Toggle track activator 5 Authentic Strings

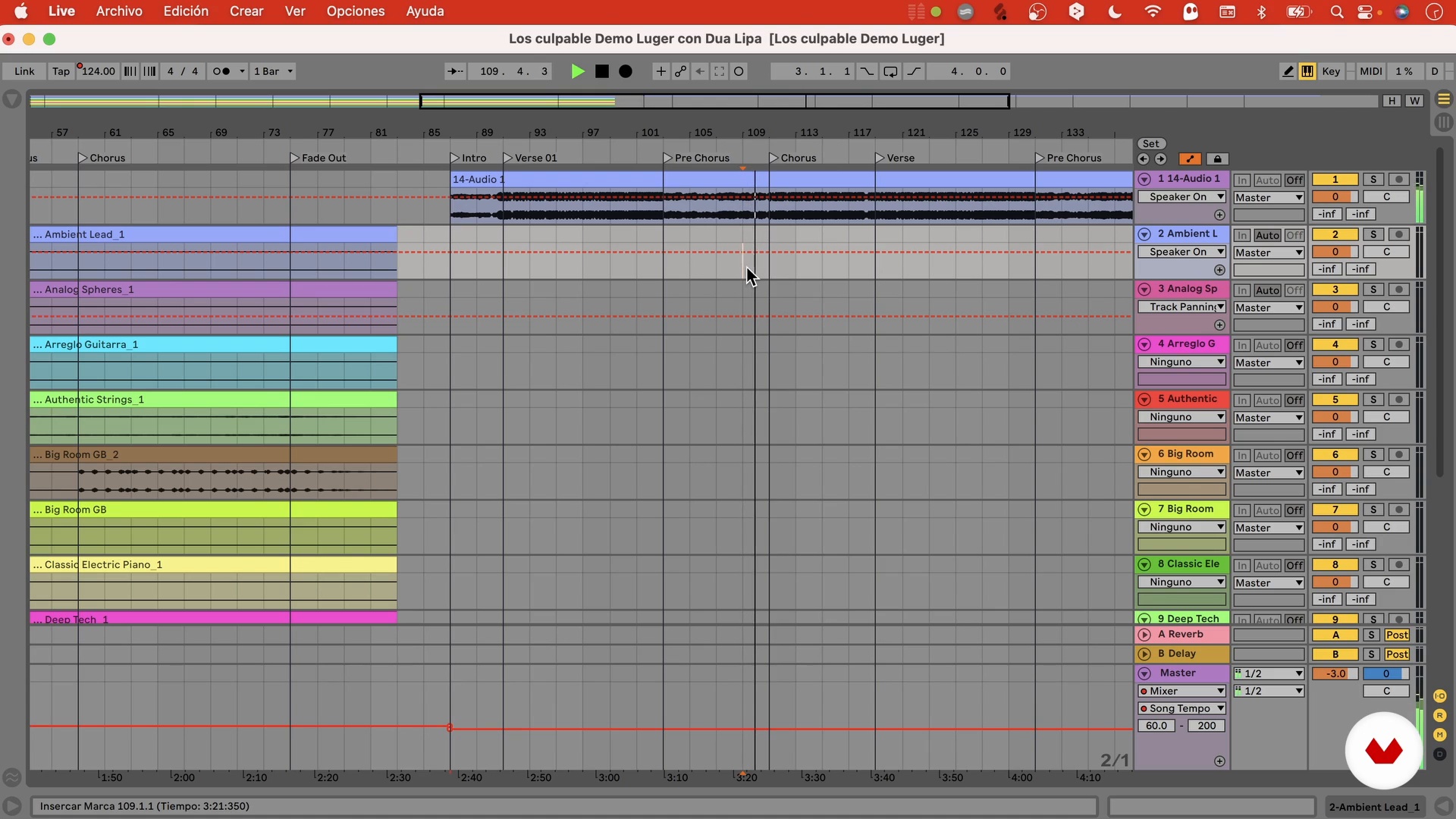pos(1335,400)
